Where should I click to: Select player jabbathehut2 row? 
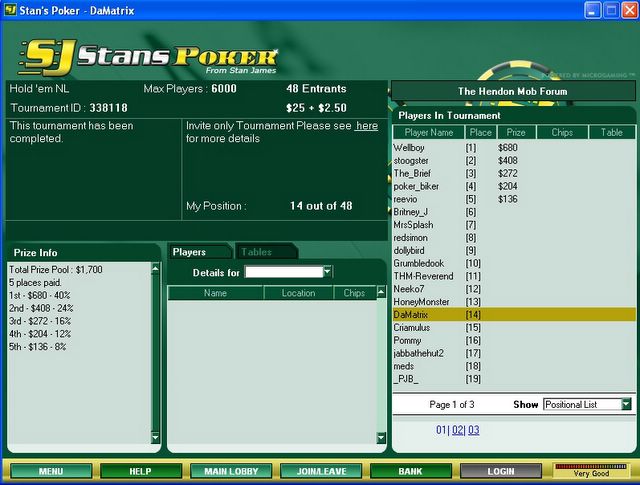[x=514, y=353]
